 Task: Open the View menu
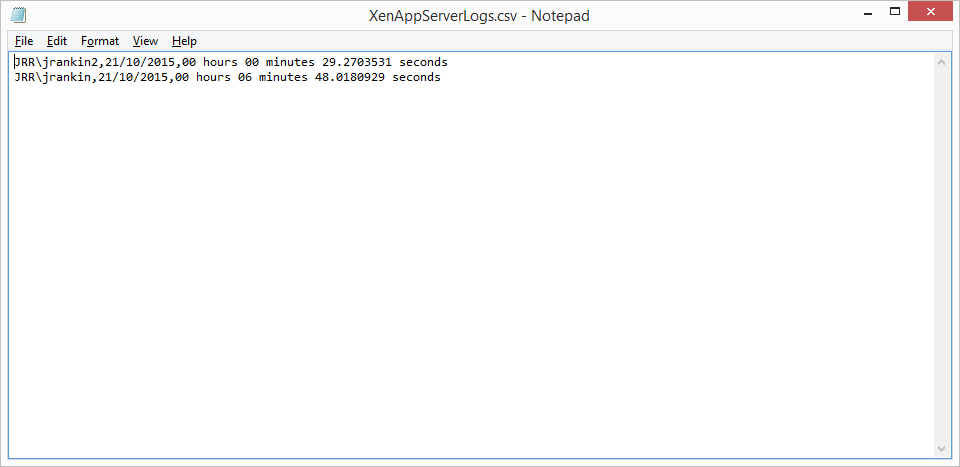pos(146,41)
